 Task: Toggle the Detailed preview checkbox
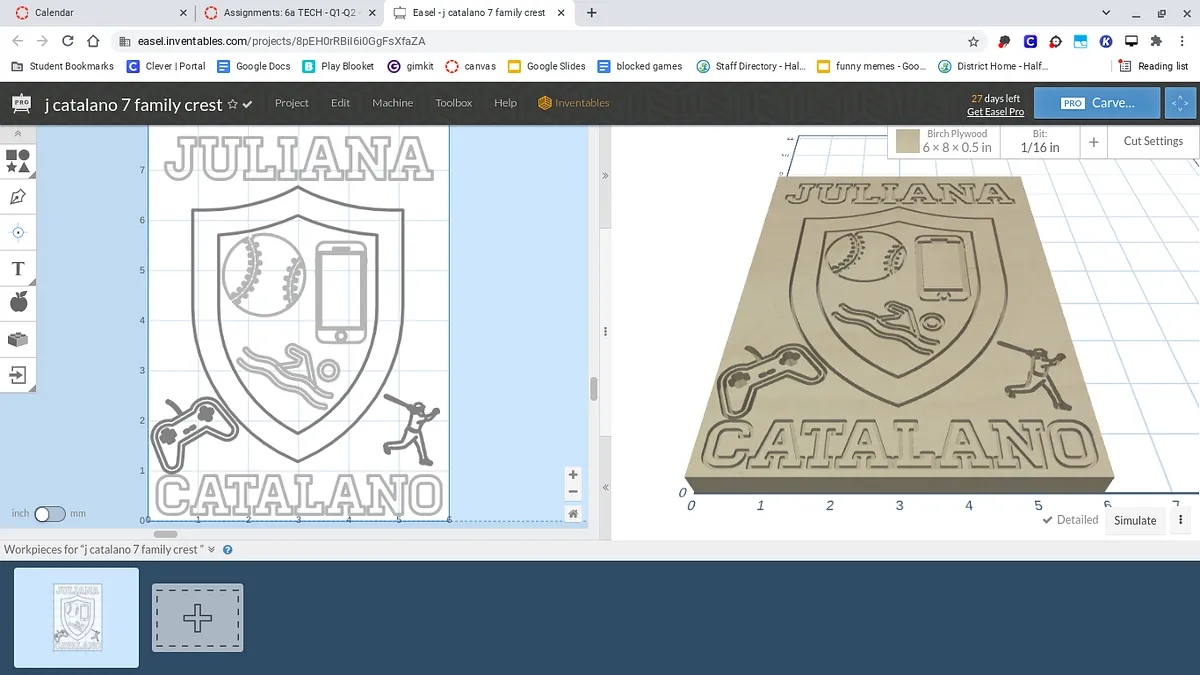point(1070,520)
